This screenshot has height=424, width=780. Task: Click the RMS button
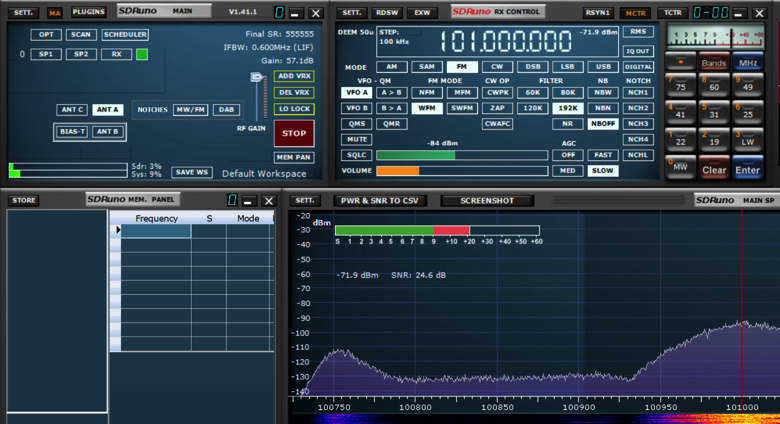click(638, 32)
